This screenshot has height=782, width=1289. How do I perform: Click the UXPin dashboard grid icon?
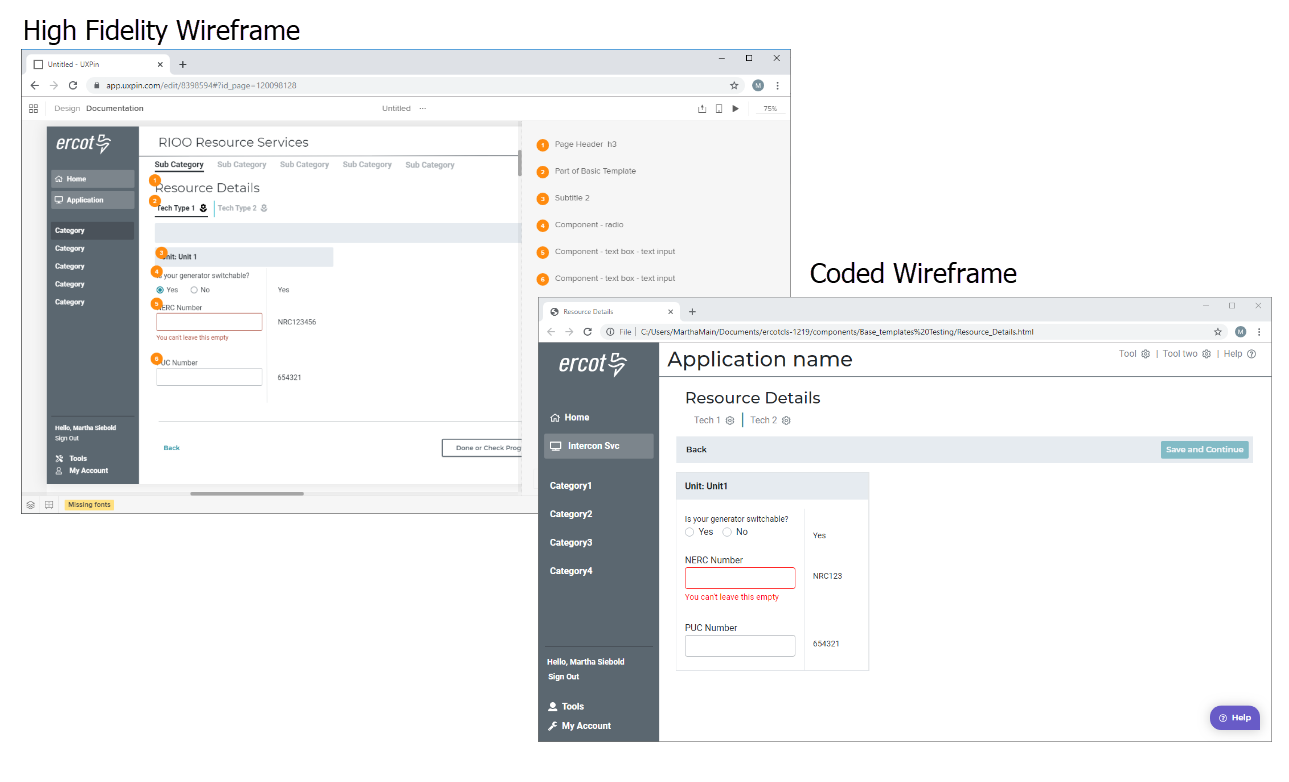(x=33, y=108)
